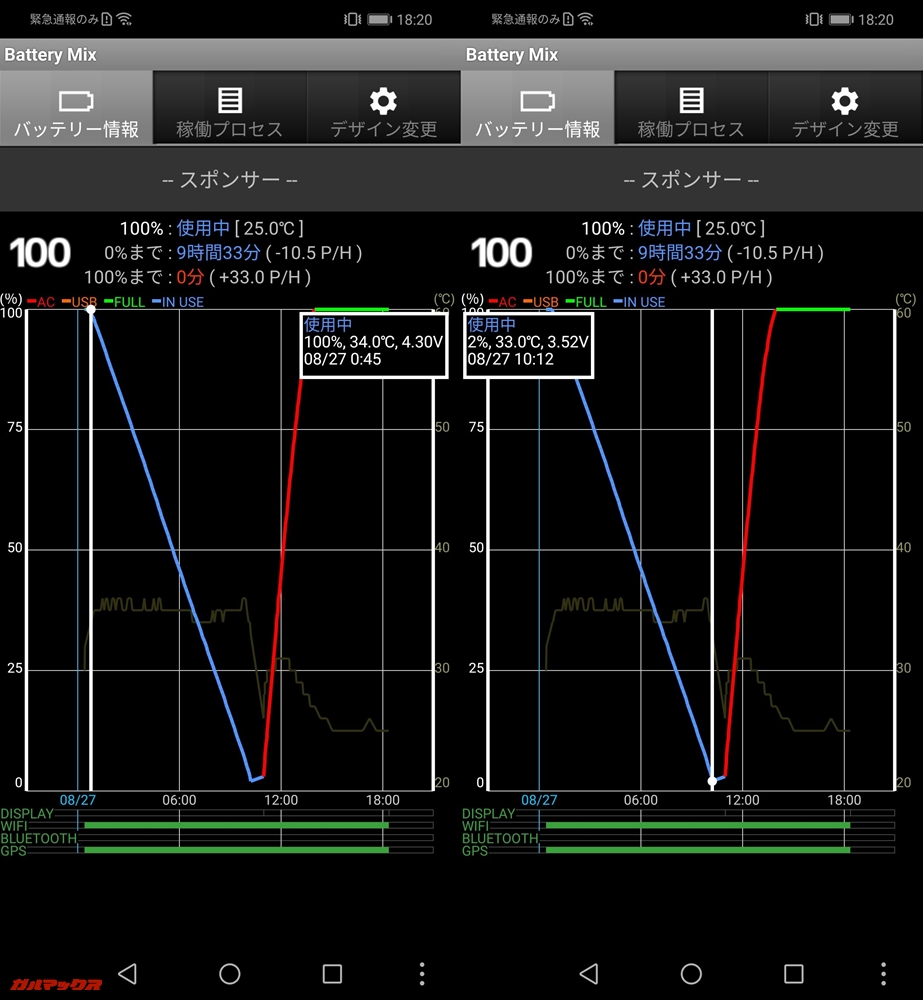Tap the green WIFI activity bar on left screen
The width and height of the screenshot is (923, 1000).
[x=235, y=826]
